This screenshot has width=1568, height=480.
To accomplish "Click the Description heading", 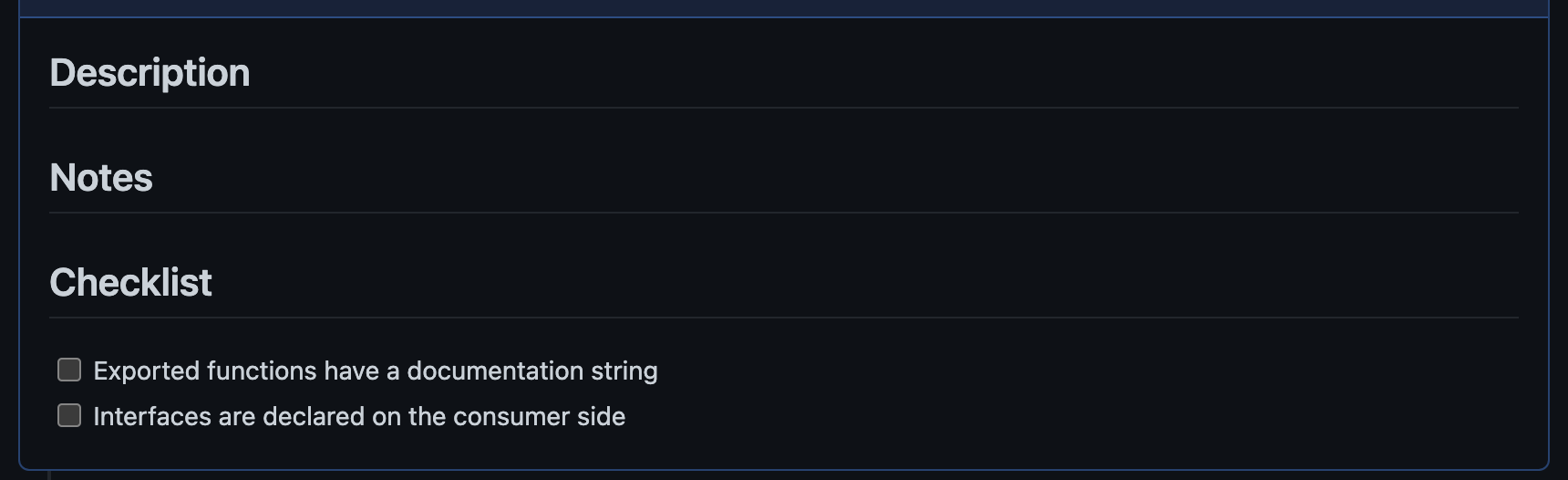I will 150,73.
